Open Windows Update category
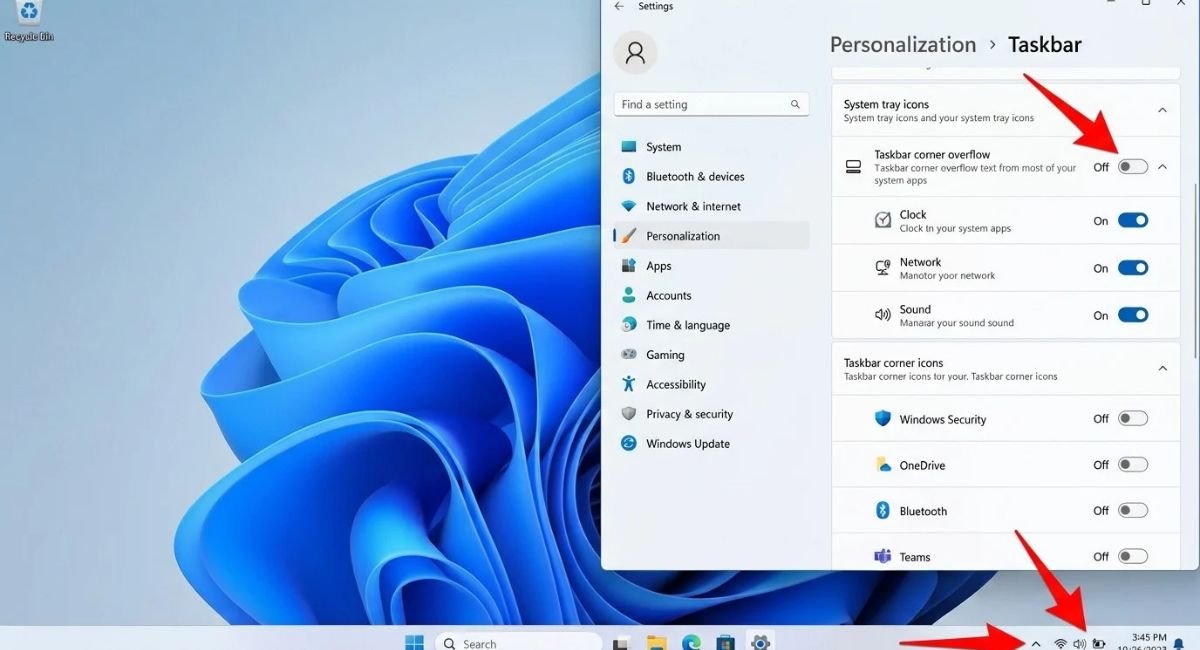Screen dimensions: 1200x650 click(711, 444)
